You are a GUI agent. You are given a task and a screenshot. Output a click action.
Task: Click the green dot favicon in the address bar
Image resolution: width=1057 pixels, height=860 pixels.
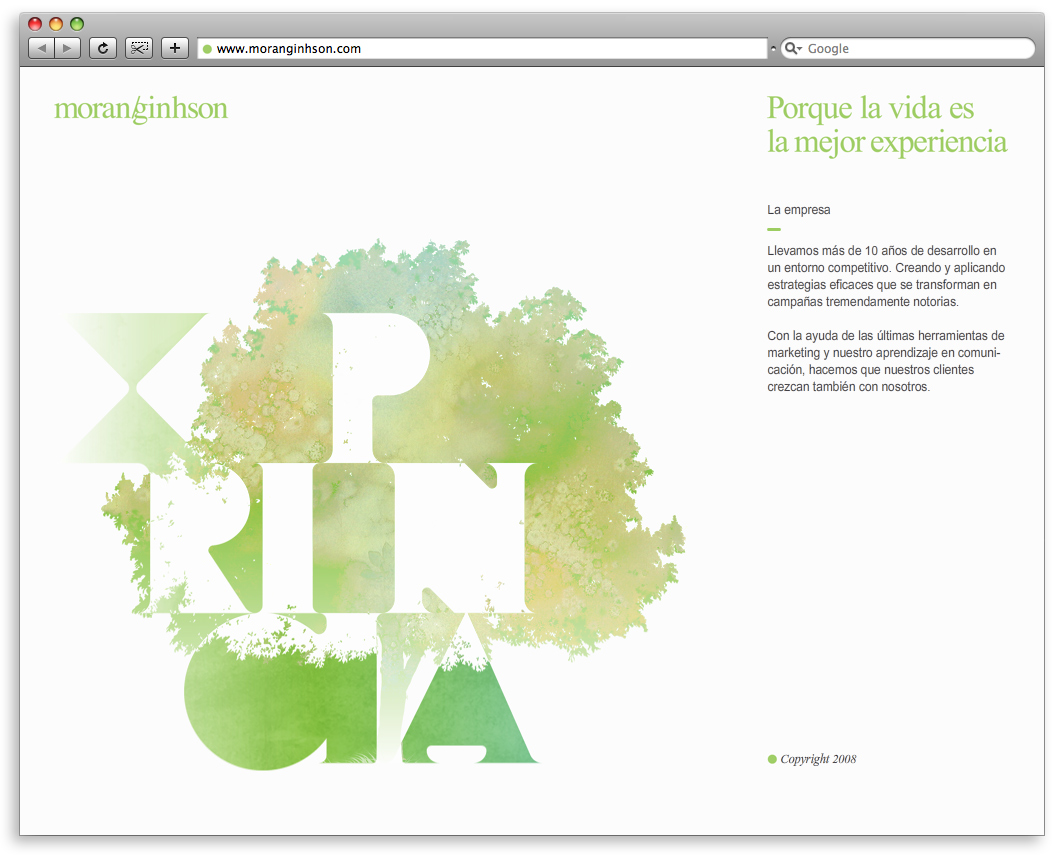pyautogui.click(x=207, y=49)
